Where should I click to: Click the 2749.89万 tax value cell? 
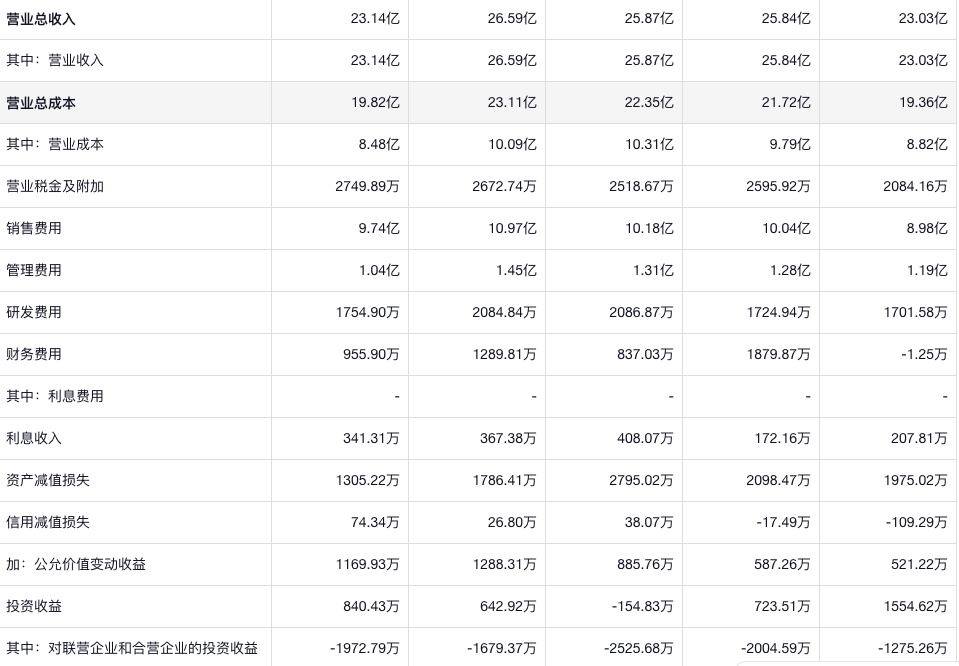(x=367, y=187)
